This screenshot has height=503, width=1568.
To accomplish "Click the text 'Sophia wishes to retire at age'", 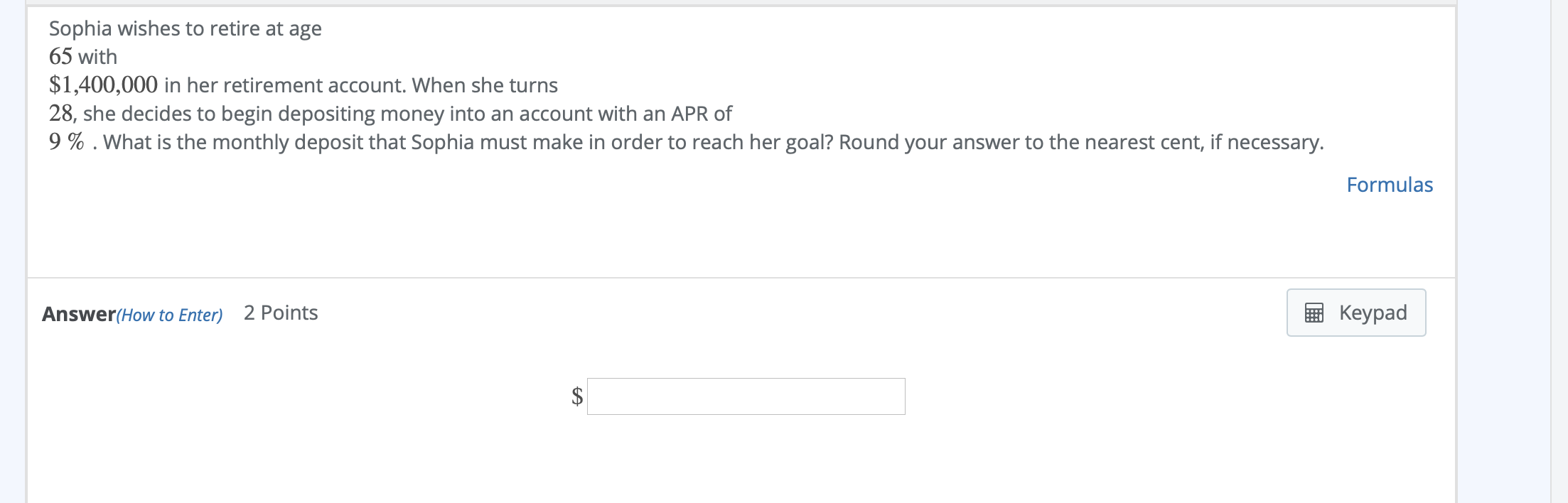I will pyautogui.click(x=185, y=28).
